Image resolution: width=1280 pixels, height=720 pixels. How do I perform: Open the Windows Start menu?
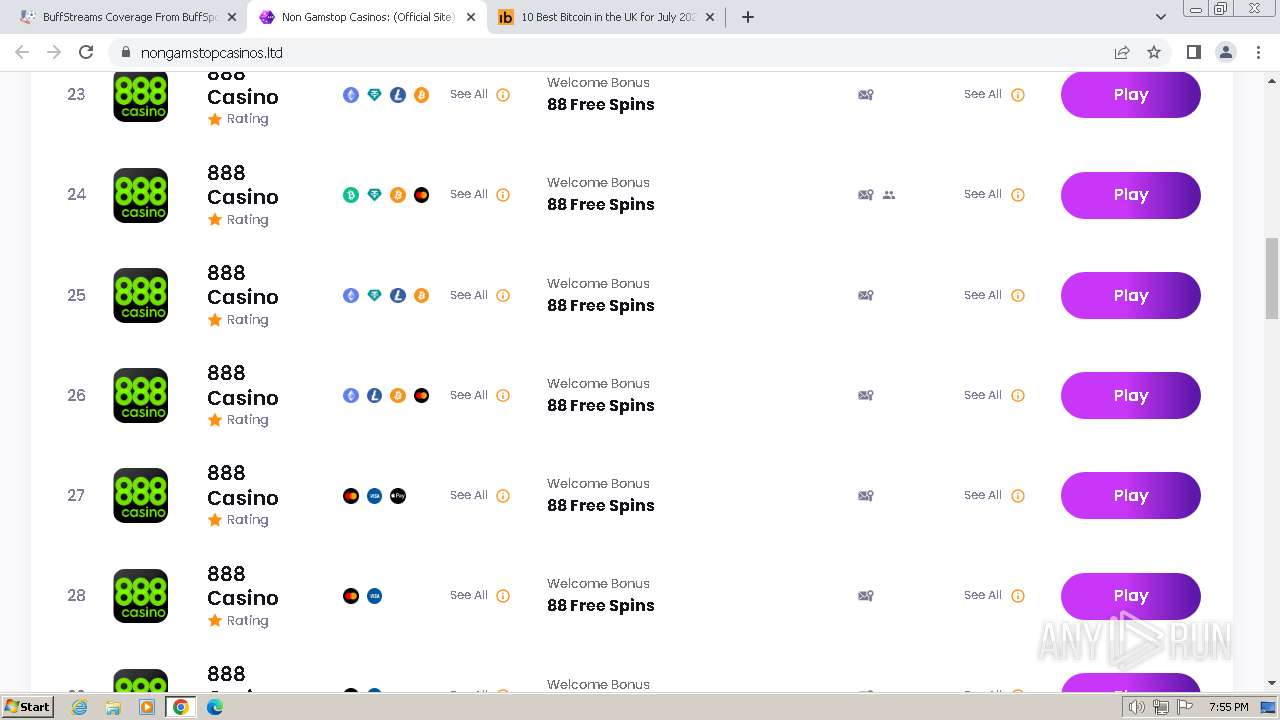coord(28,707)
